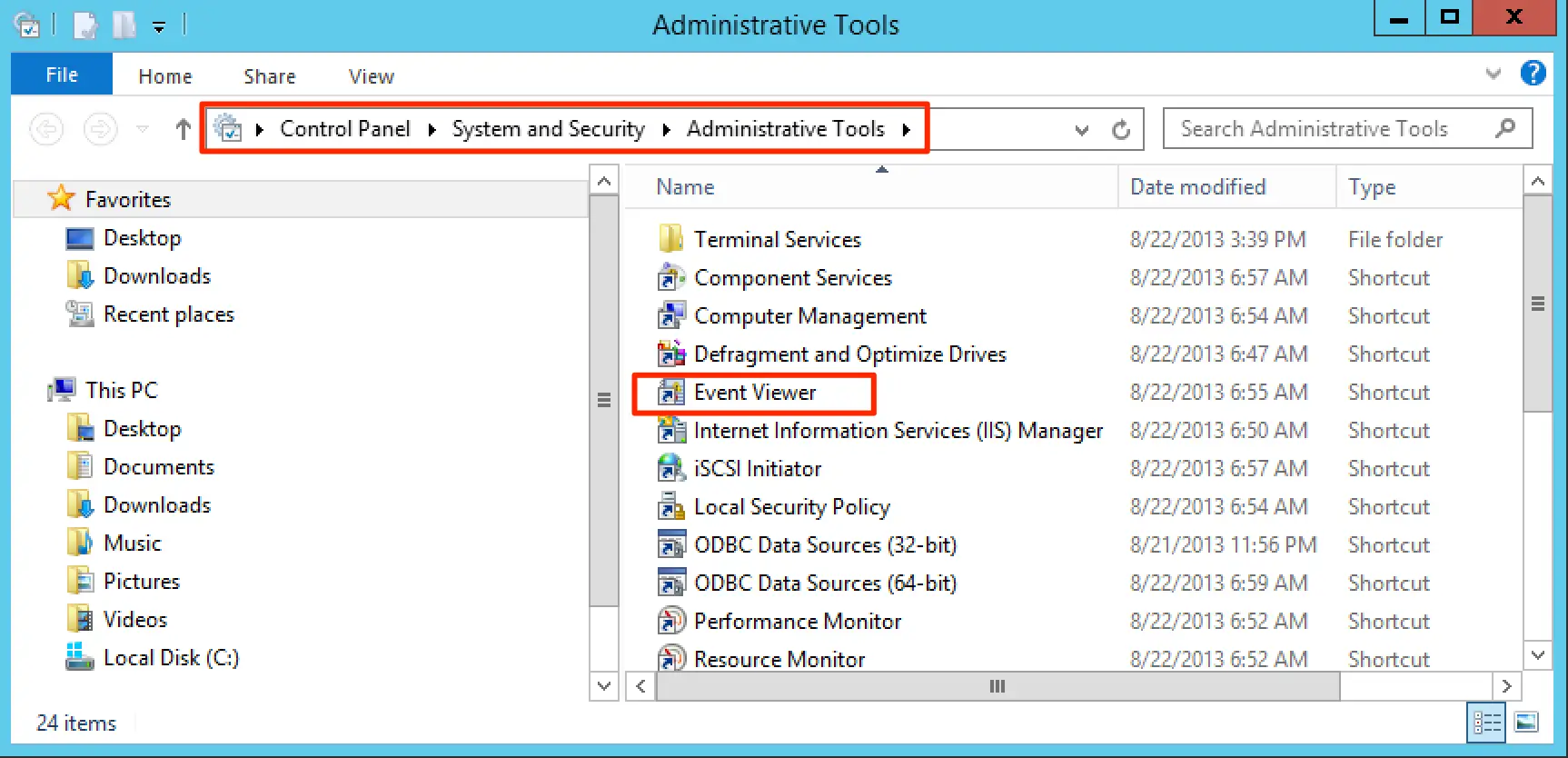The width and height of the screenshot is (1568, 758).
Task: Select Downloads icon under Favorites
Action: point(80,275)
